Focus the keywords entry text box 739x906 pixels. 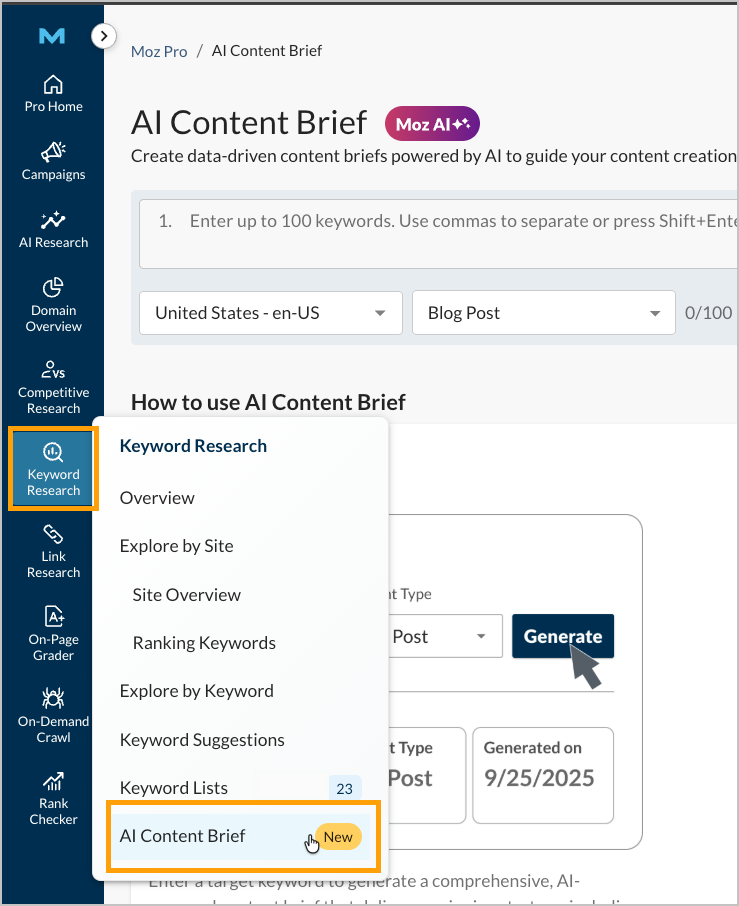tap(439, 233)
